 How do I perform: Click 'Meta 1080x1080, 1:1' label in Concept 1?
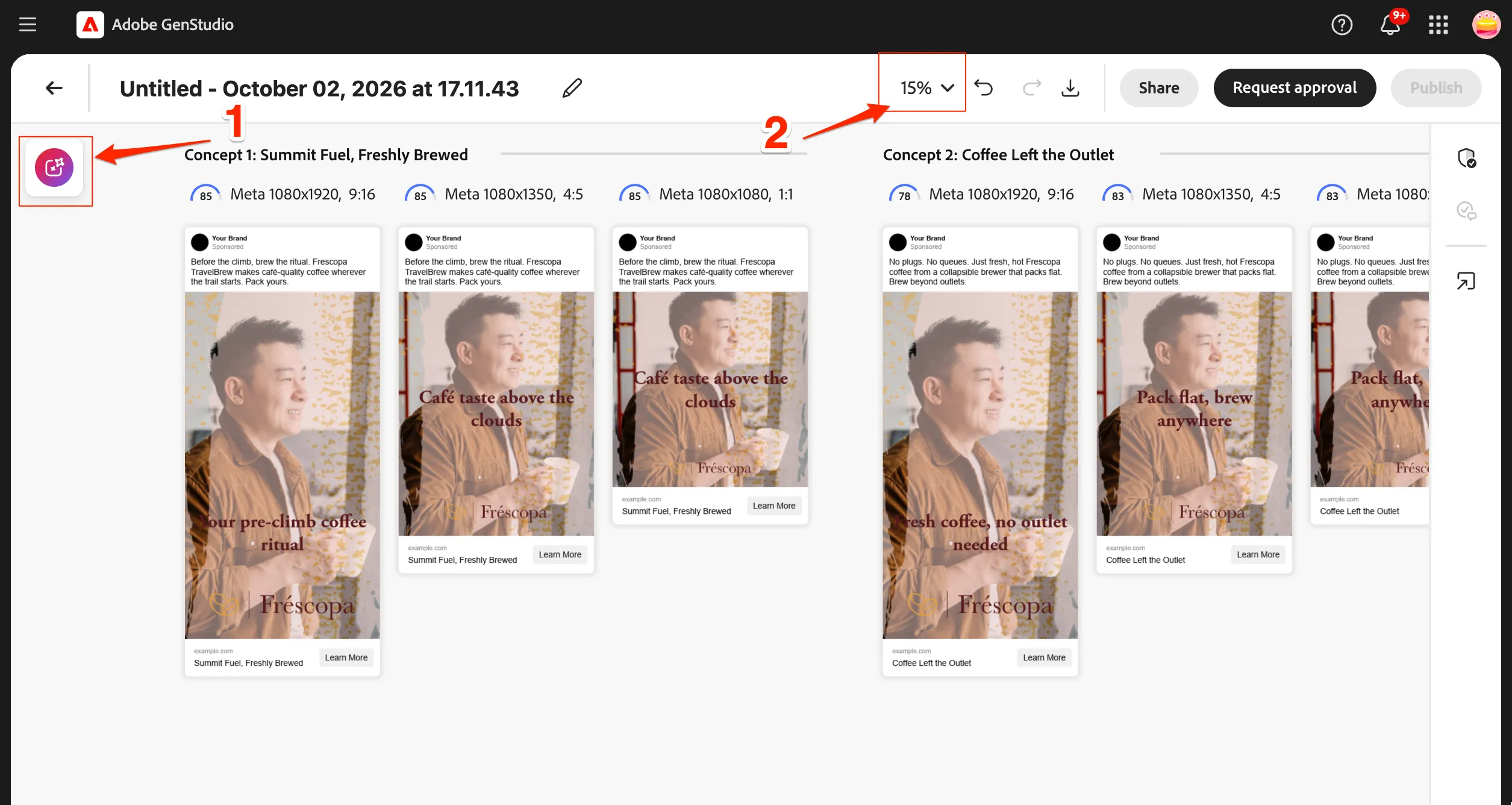click(x=726, y=194)
